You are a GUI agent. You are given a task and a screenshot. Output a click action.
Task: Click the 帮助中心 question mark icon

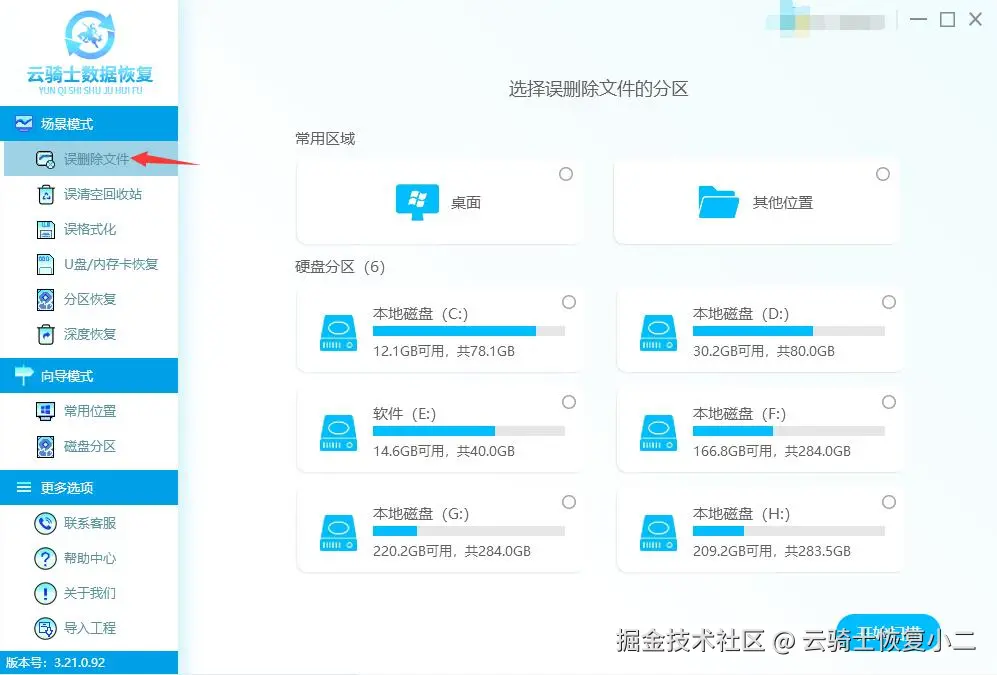coord(45,558)
